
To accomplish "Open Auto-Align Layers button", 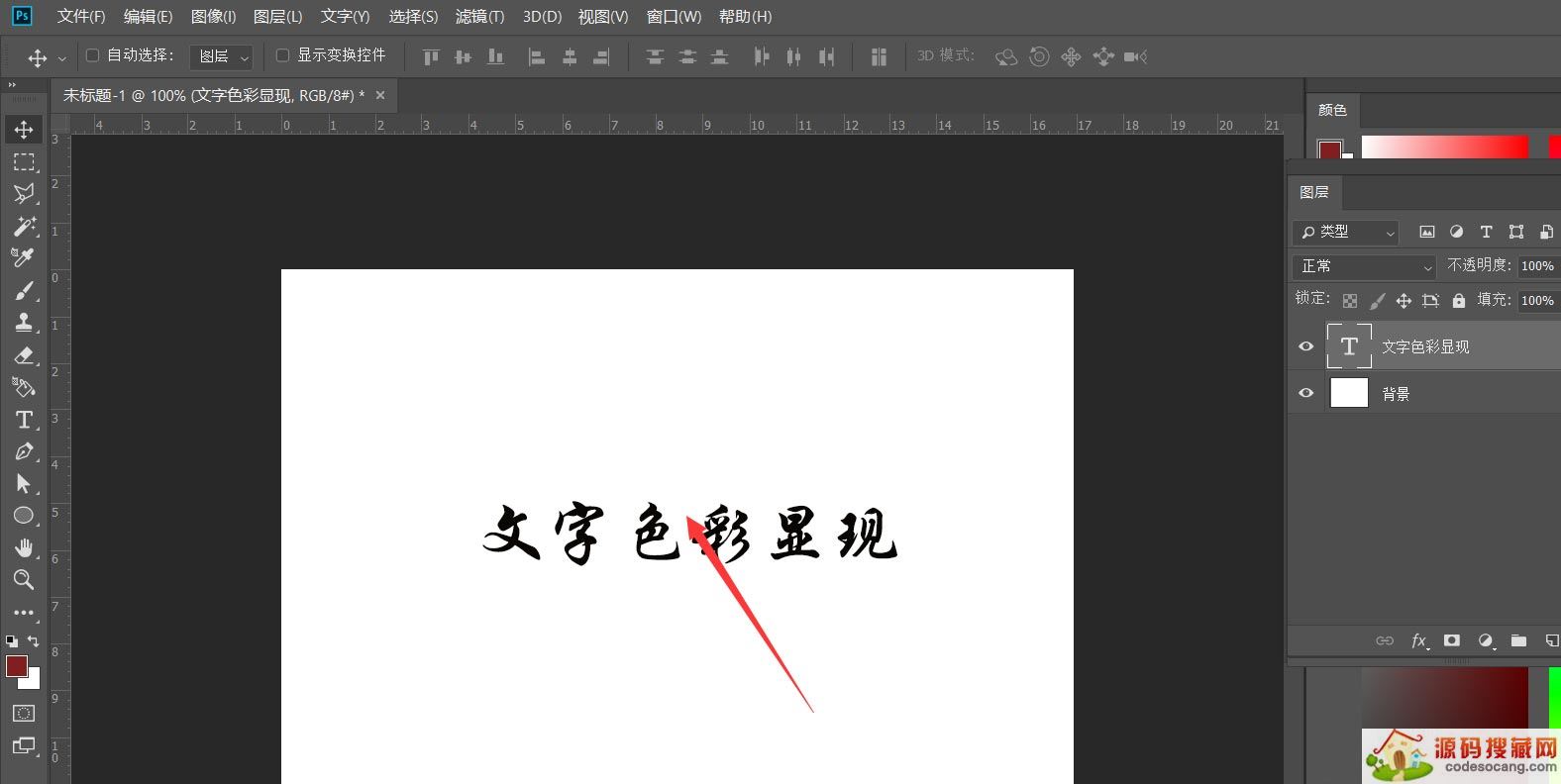I will click(x=879, y=57).
